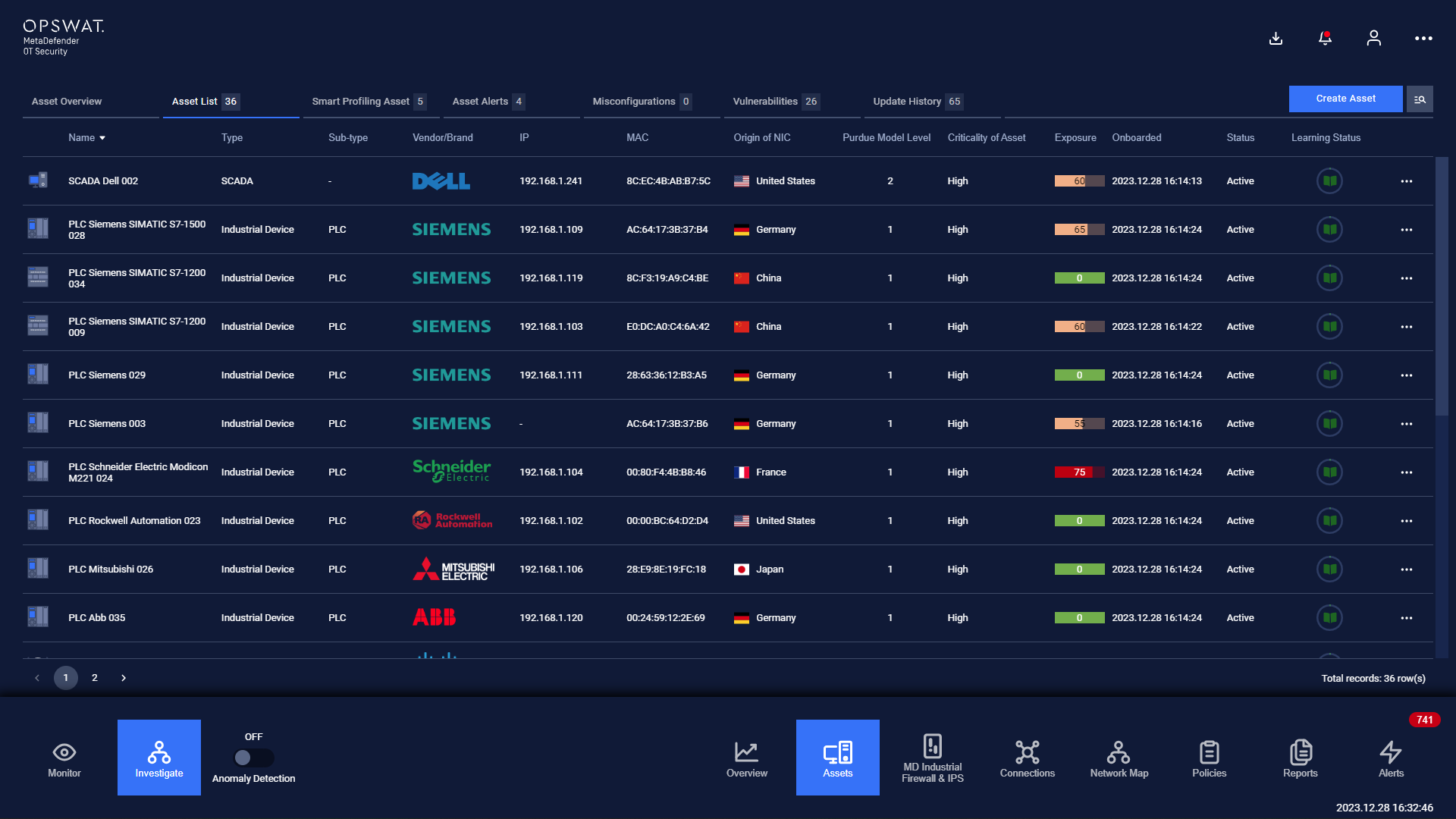Open Reports section
Viewport: 1456px width, 819px height.
1301,758
